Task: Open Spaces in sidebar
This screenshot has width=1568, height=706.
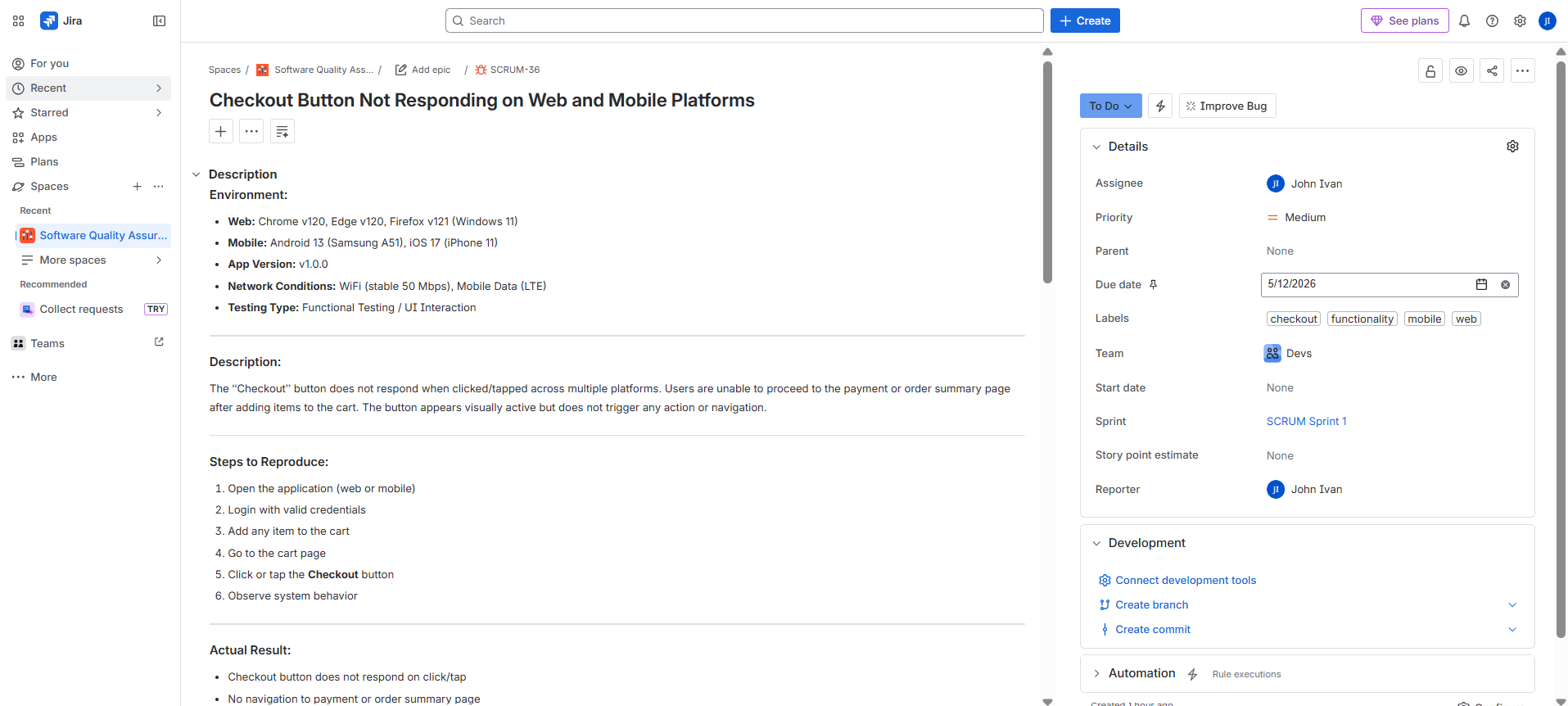Action: coord(49,186)
